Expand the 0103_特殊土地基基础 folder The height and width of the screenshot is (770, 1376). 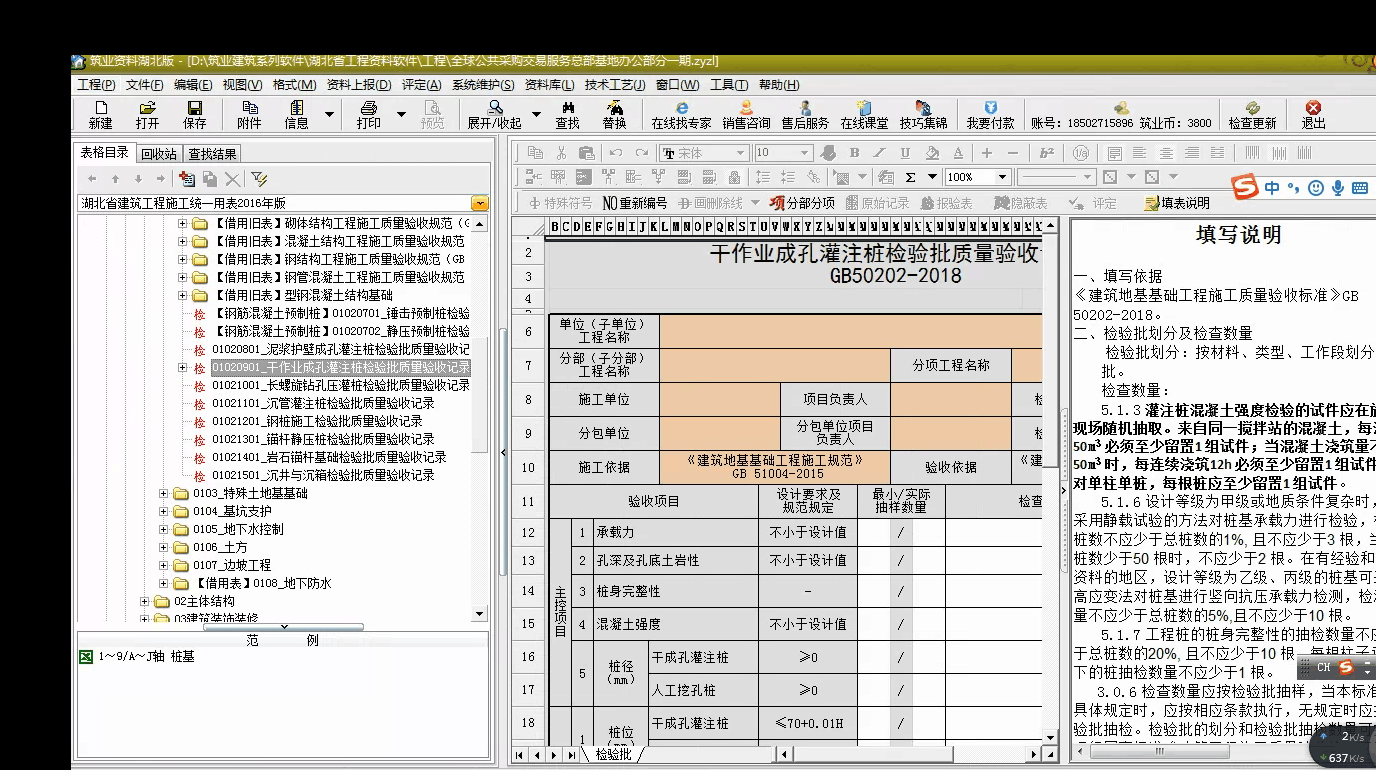pyautogui.click(x=165, y=493)
